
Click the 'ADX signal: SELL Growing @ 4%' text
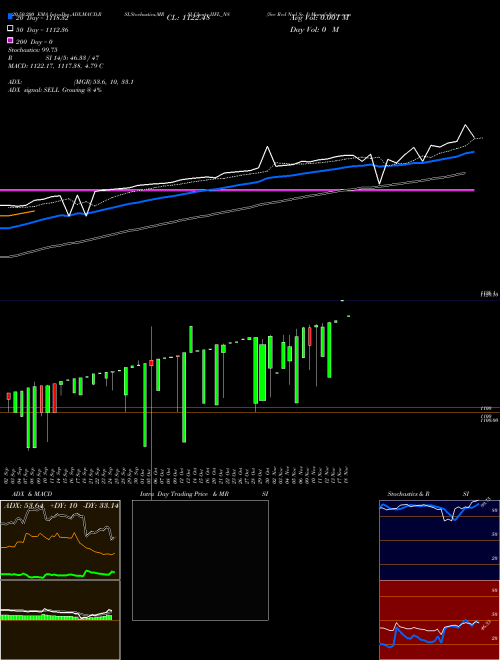(55, 90)
